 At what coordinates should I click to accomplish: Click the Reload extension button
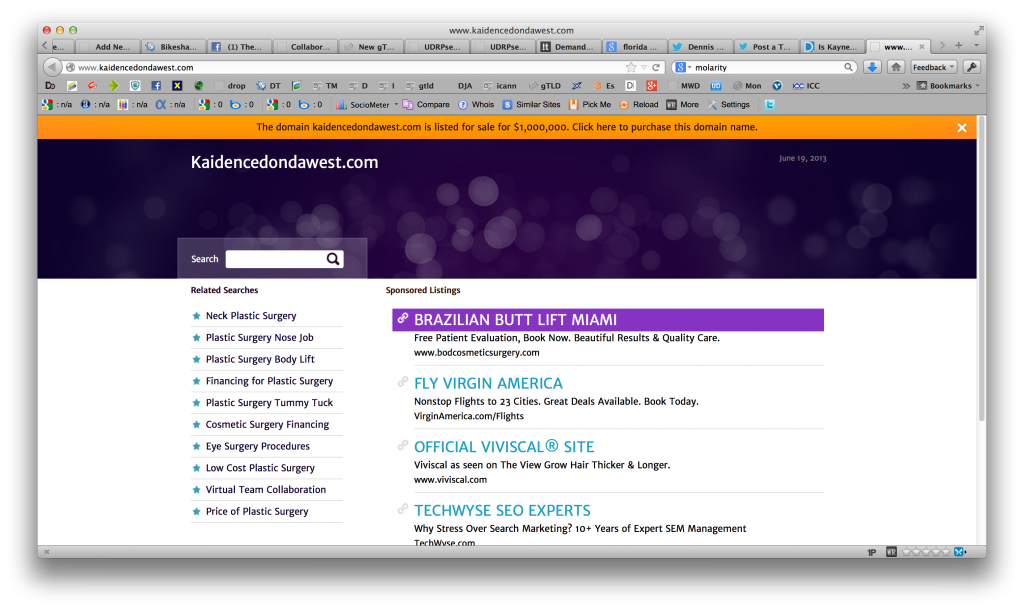point(639,104)
